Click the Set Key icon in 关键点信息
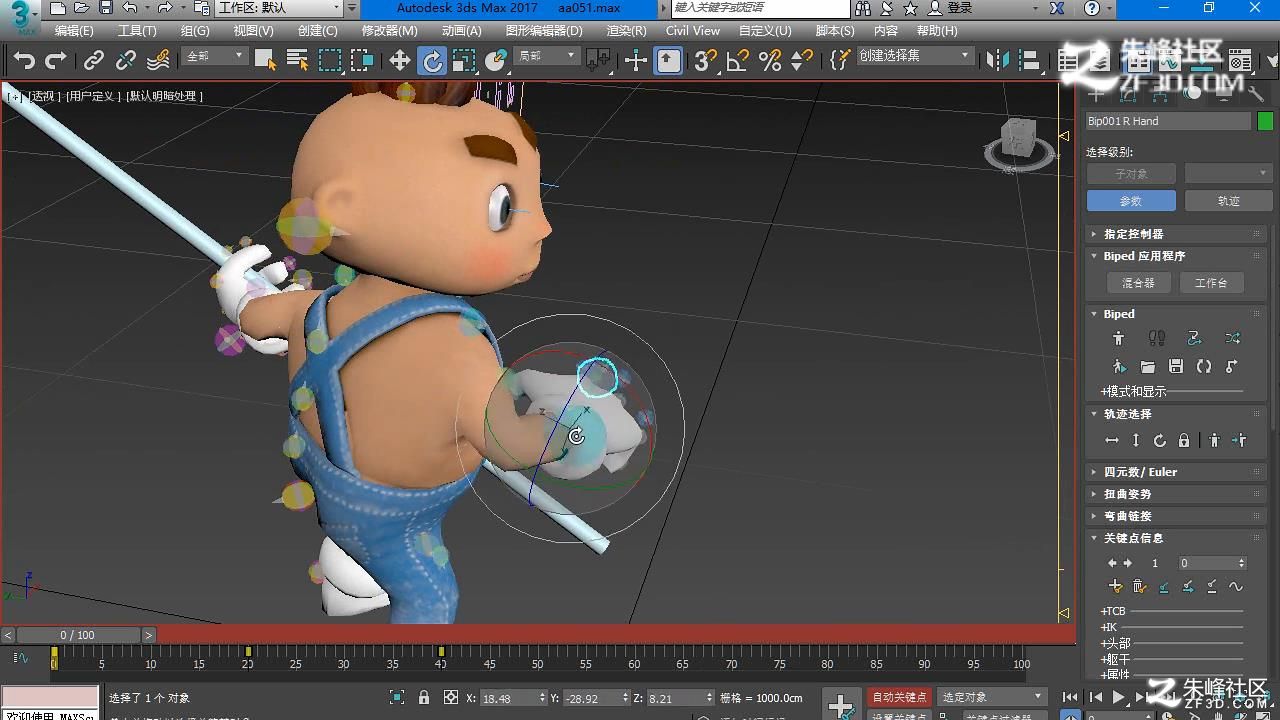 tap(1116, 586)
